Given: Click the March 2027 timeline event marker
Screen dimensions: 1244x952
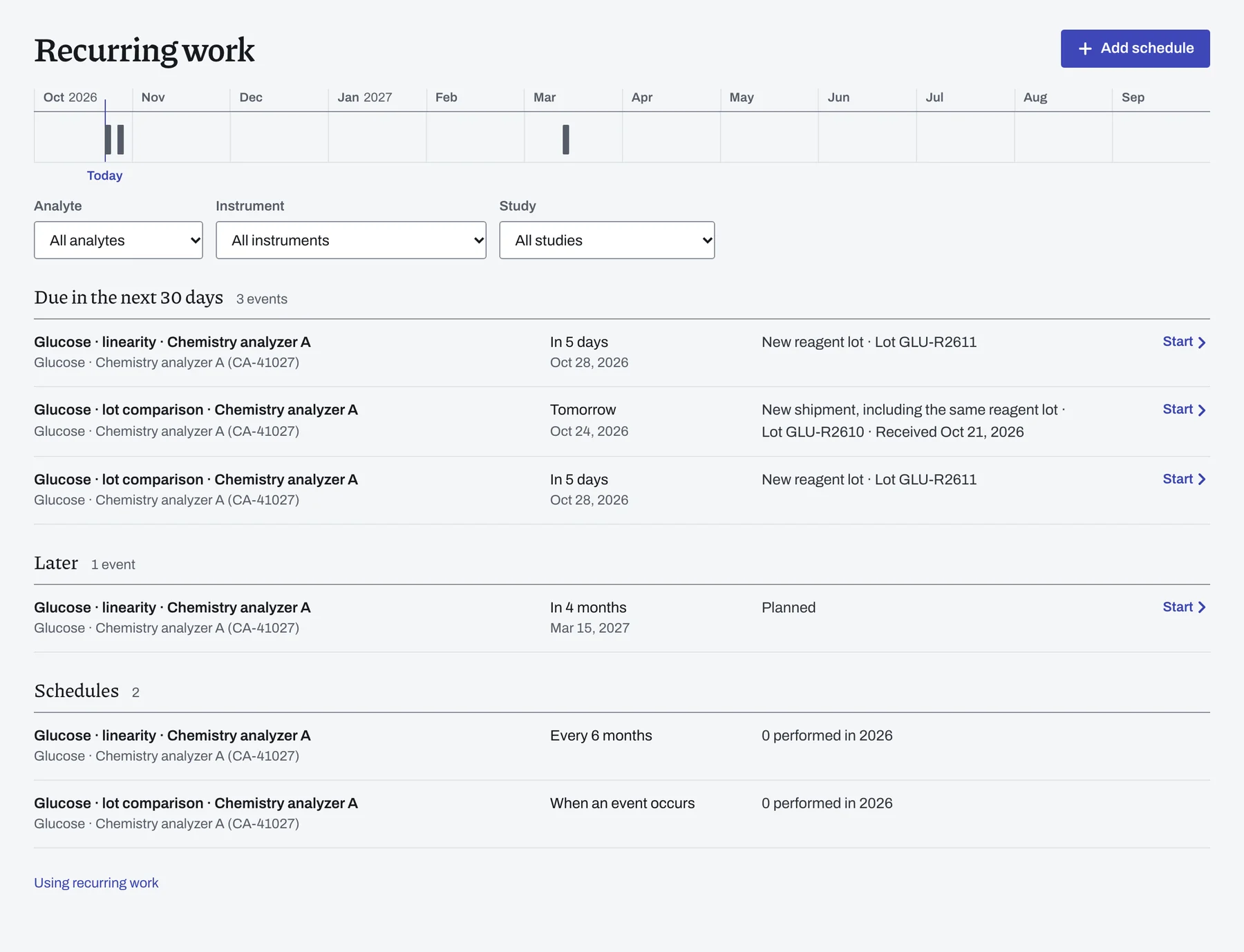Looking at the screenshot, I should coord(566,140).
